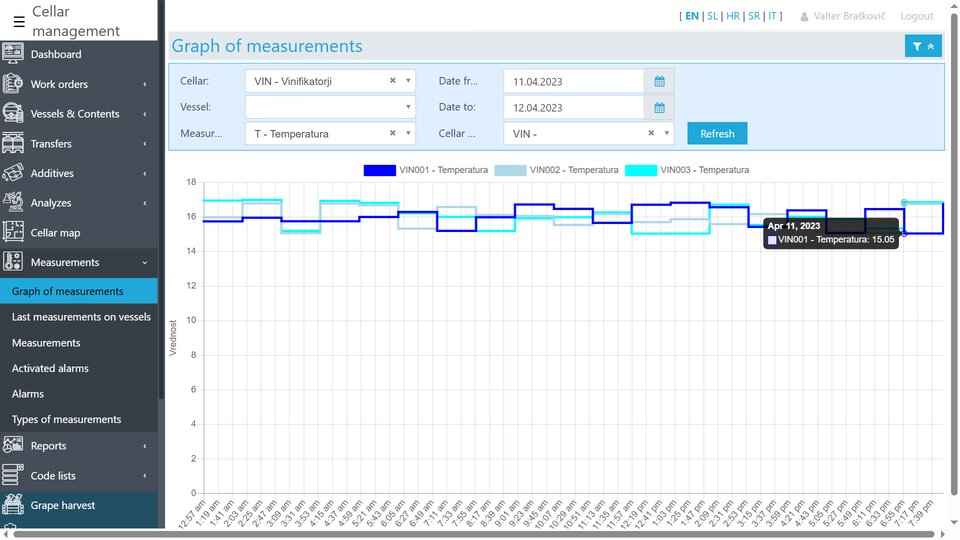Open the Dashboard sidebar icon
The image size is (960, 540).
[x=14, y=54]
